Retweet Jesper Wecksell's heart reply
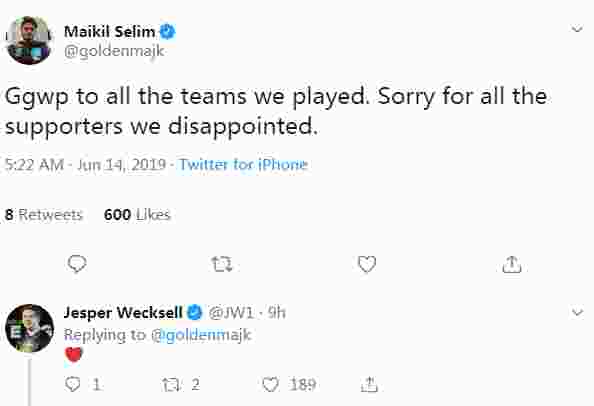Image resolution: width=594 pixels, height=406 pixels. click(171, 385)
